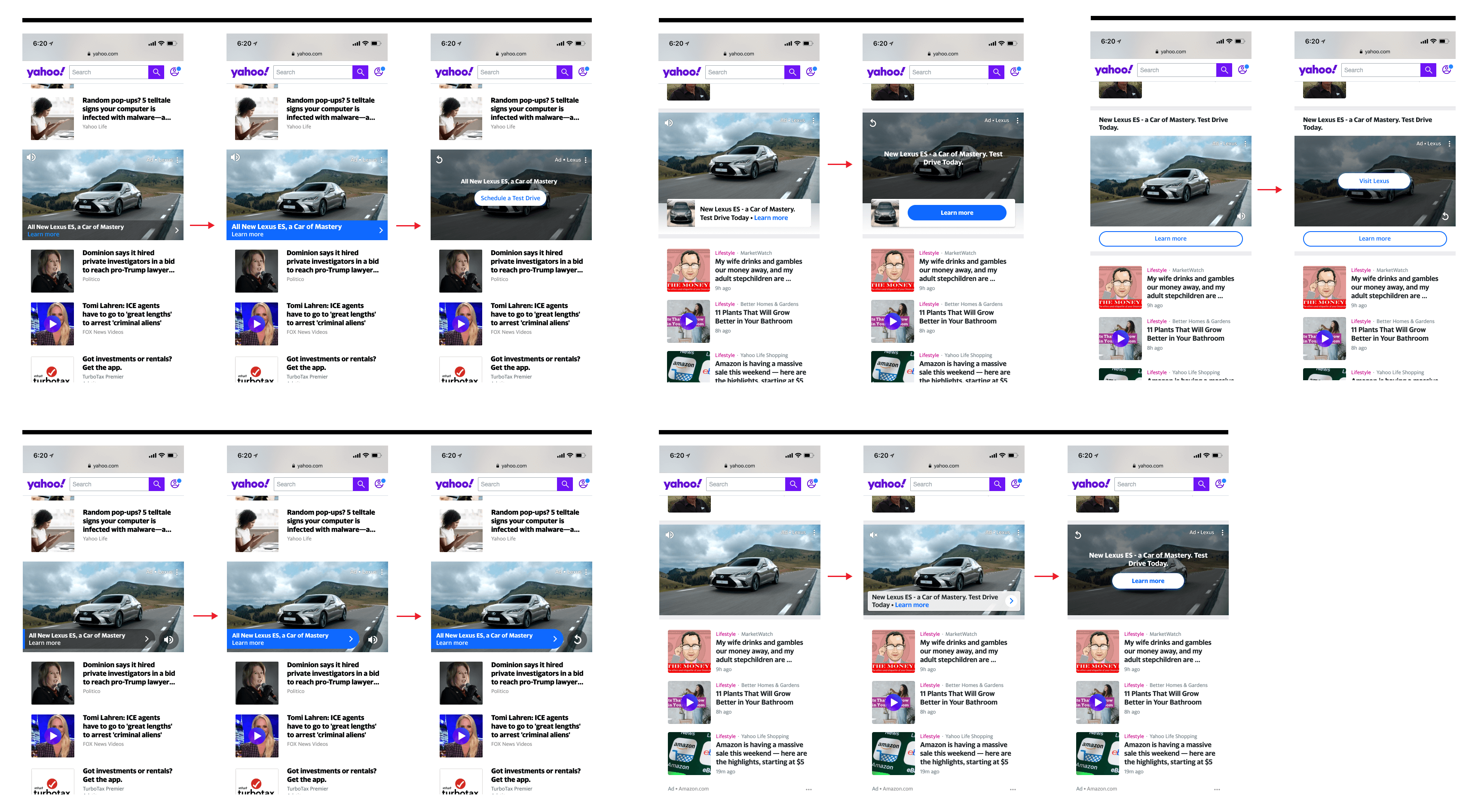The image size is (1478, 812).
Task: Click replay icon in the solid blue 'Learn more' ad
Action: (873, 123)
